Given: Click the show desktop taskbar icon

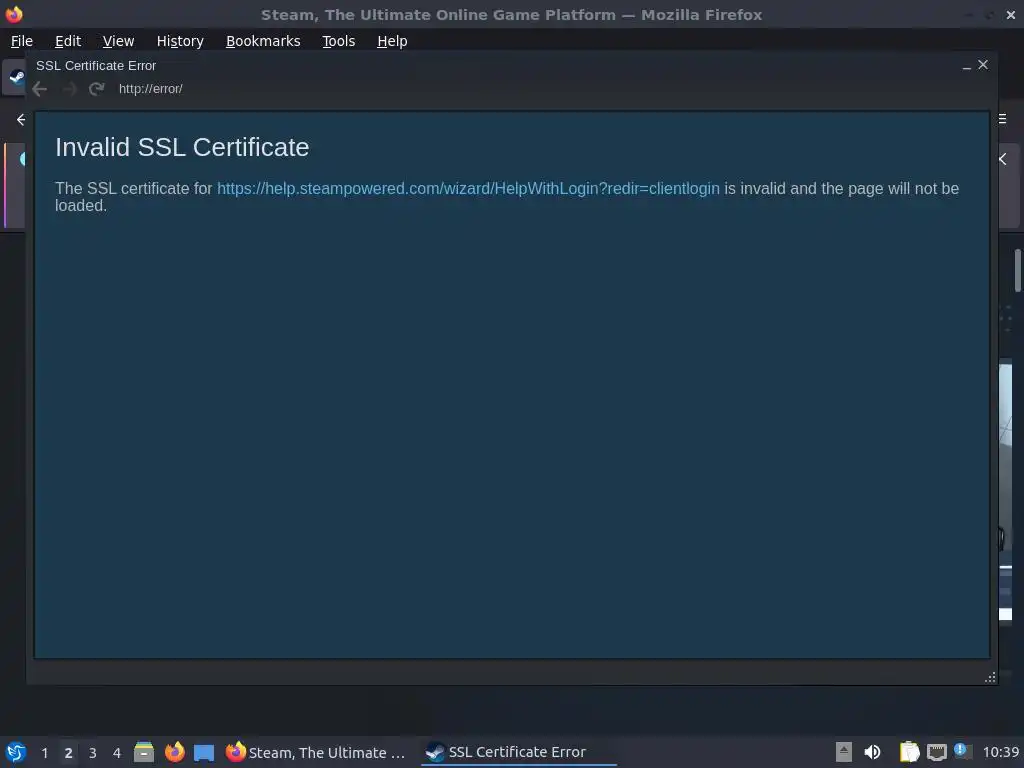Looking at the screenshot, I should [204, 752].
